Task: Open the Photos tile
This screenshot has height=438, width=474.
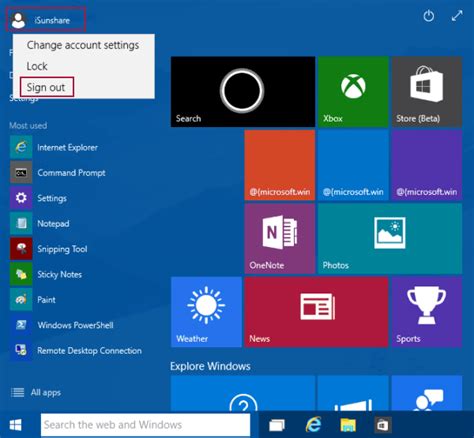Action: (390, 239)
